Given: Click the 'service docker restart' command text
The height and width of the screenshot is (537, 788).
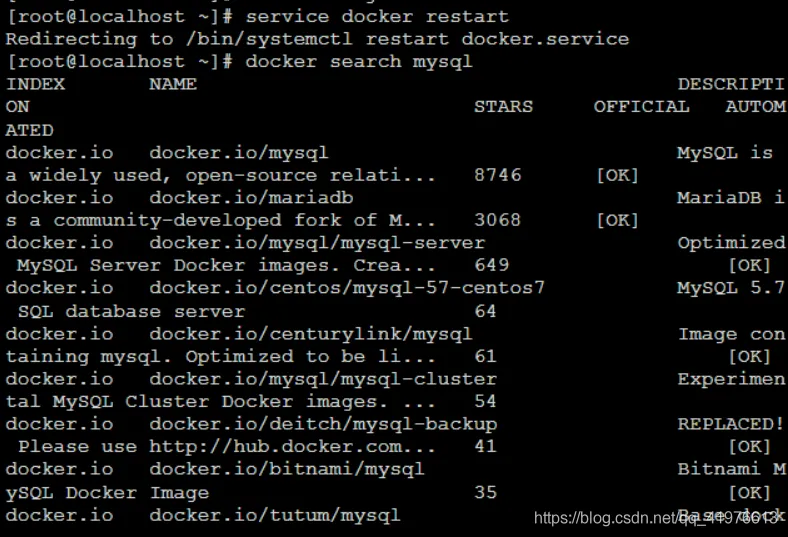Looking at the screenshot, I should click(x=377, y=17).
